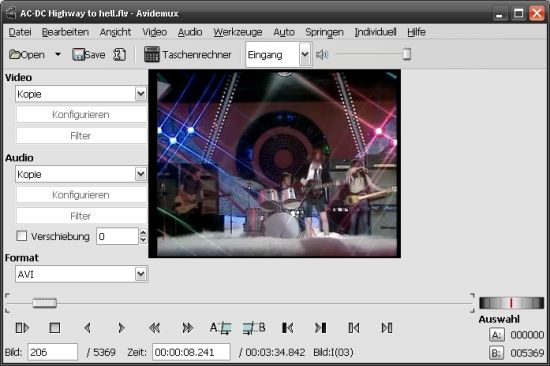Click the jog shuttle wheel control
This screenshot has height=366, width=550.
click(511, 303)
